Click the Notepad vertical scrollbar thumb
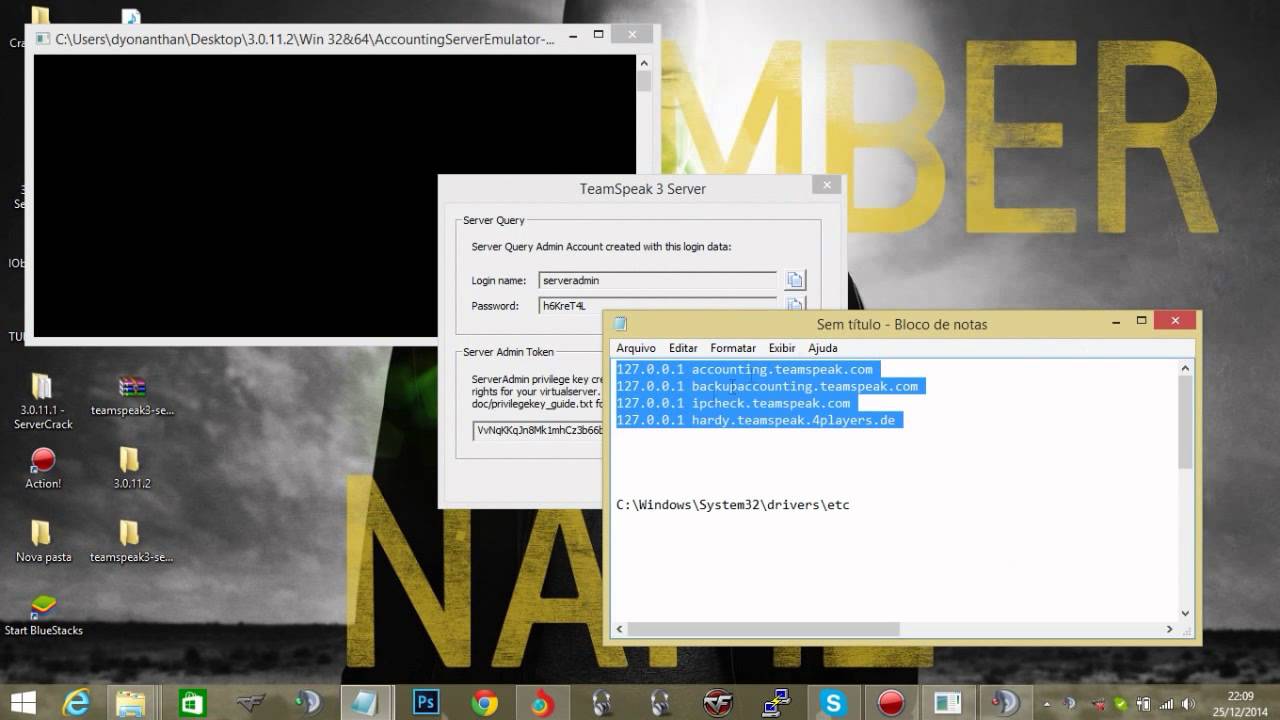The width and height of the screenshot is (1280, 720). coord(1185,423)
